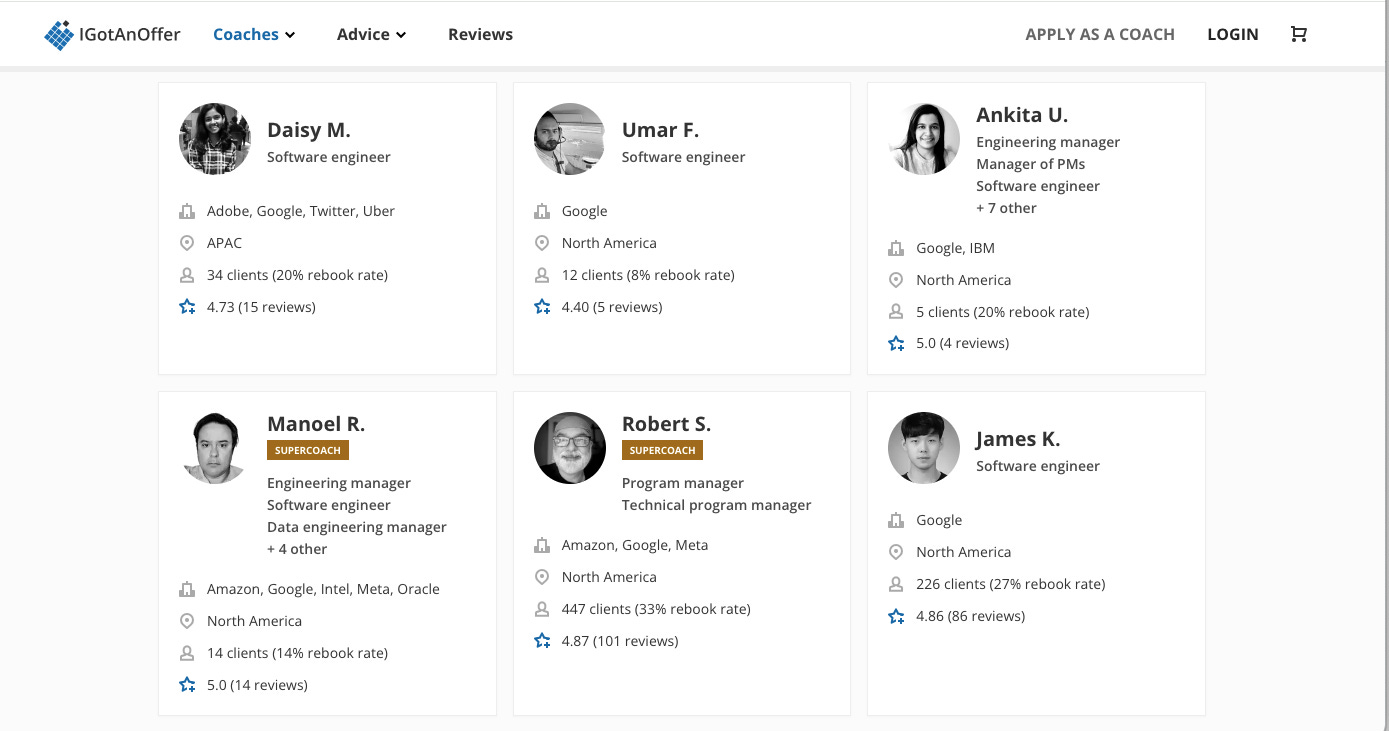Image resolution: width=1389 pixels, height=731 pixels.
Task: Click '4.86 (86 reviews)' text
Action: [971, 616]
